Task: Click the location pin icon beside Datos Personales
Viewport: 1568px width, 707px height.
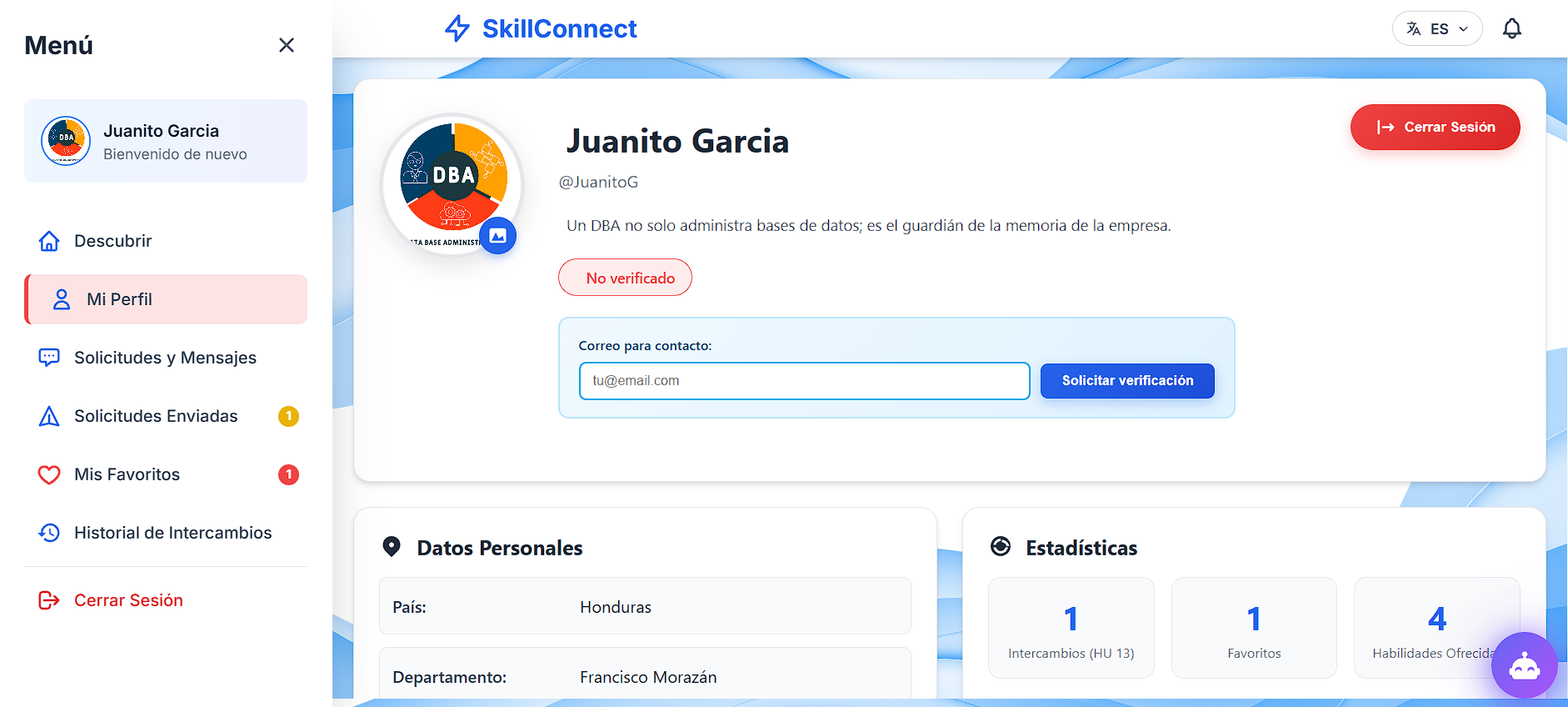Action: [392, 547]
